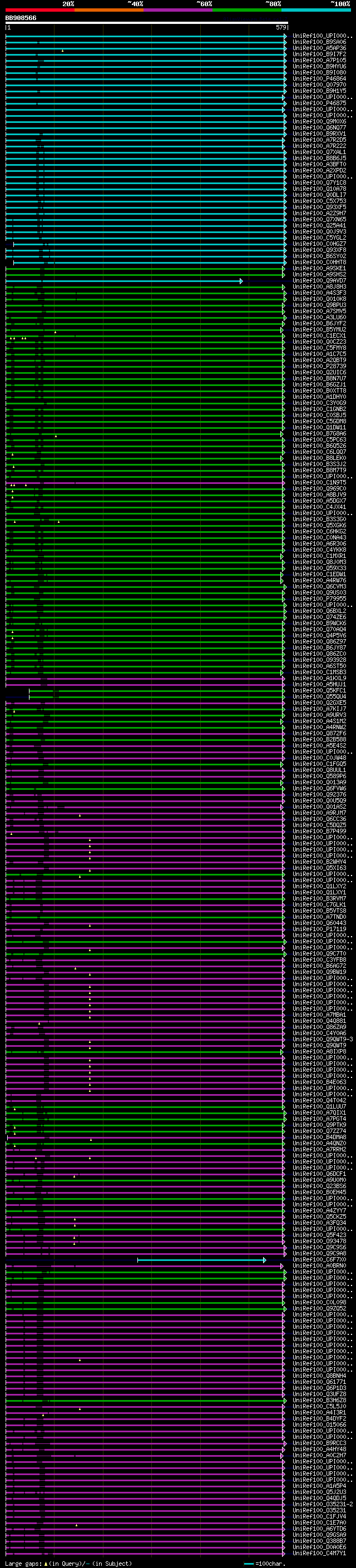Open hit UniRef100_A6ST50

319,666
